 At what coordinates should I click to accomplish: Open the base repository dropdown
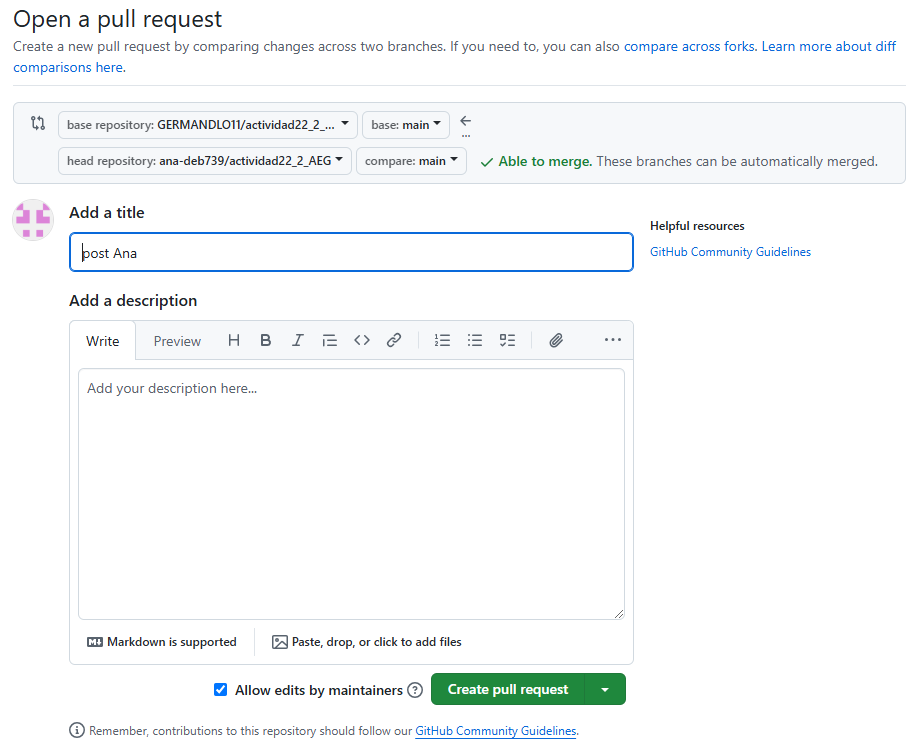tap(207, 125)
